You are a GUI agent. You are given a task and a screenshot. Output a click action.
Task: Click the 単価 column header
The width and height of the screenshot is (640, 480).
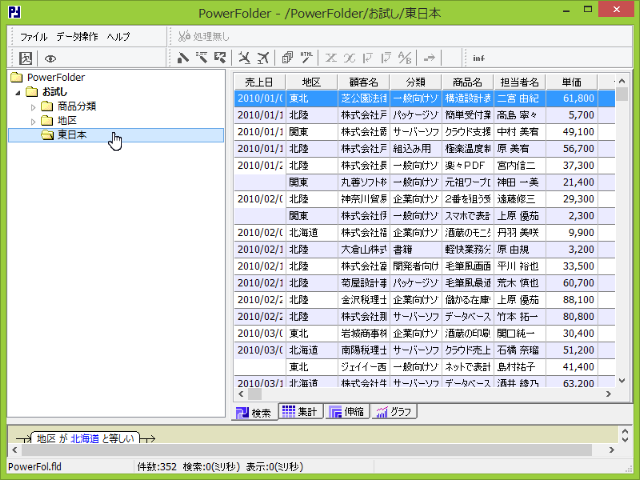point(571,82)
